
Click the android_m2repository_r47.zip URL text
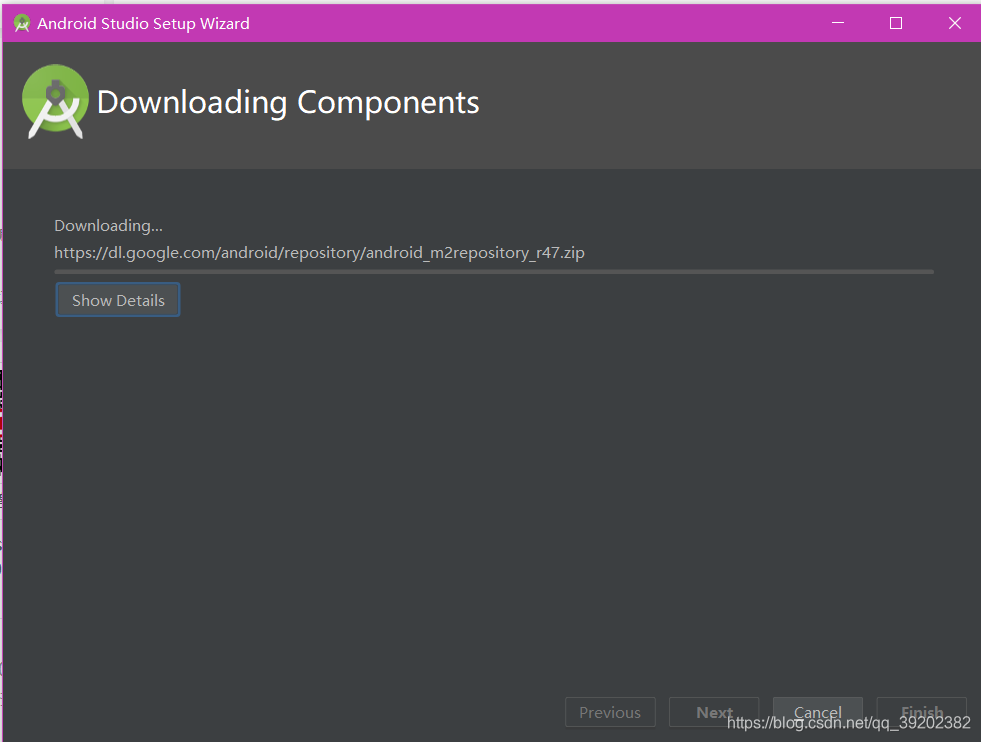pos(319,253)
